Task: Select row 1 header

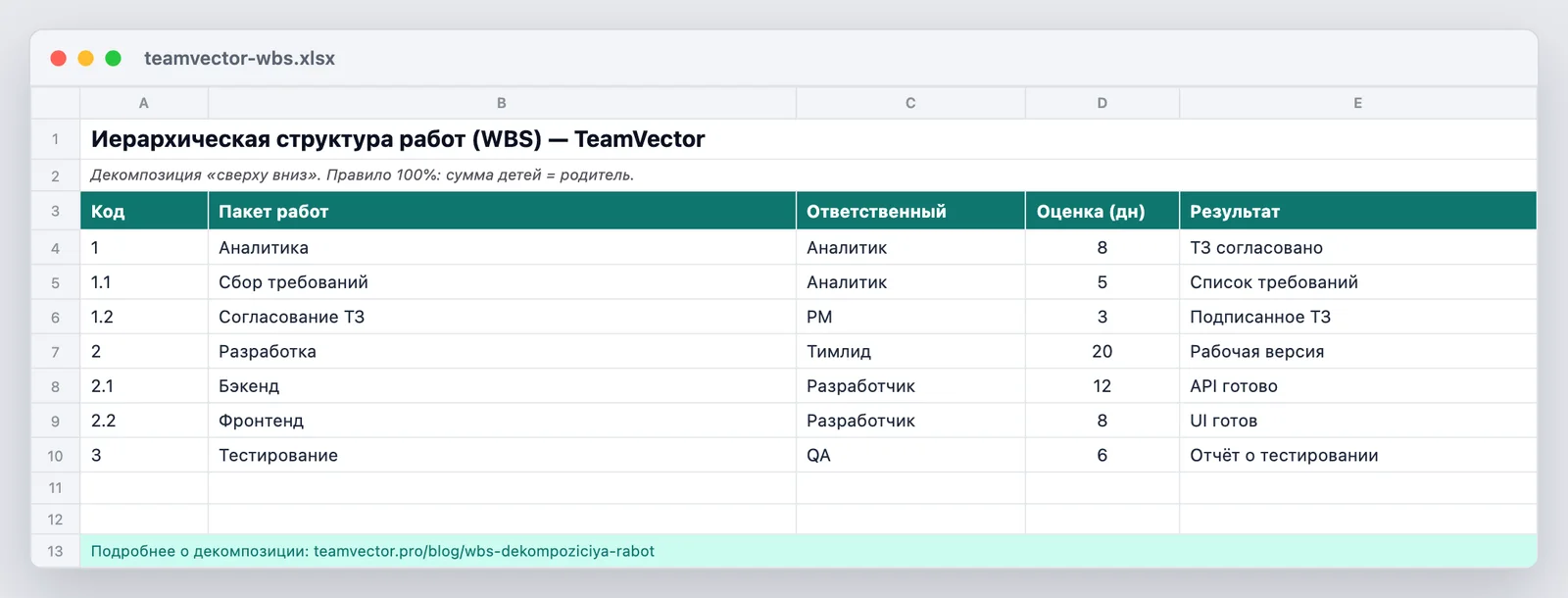Action: [x=55, y=139]
